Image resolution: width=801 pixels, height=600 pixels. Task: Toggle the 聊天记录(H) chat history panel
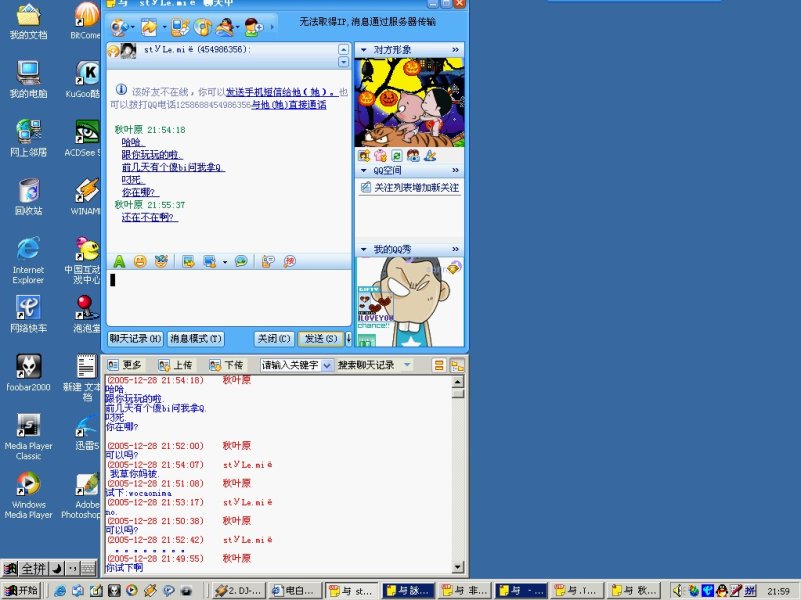135,339
